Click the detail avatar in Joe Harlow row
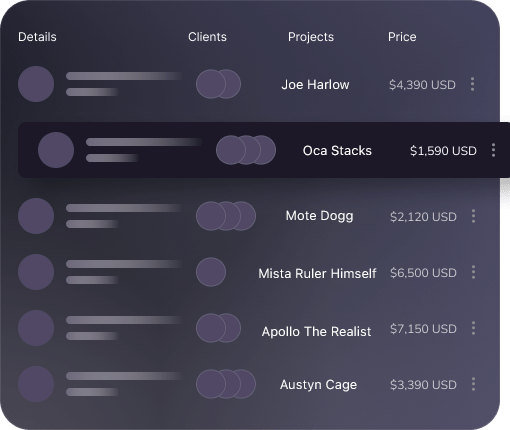This screenshot has width=510, height=430. 36,84
